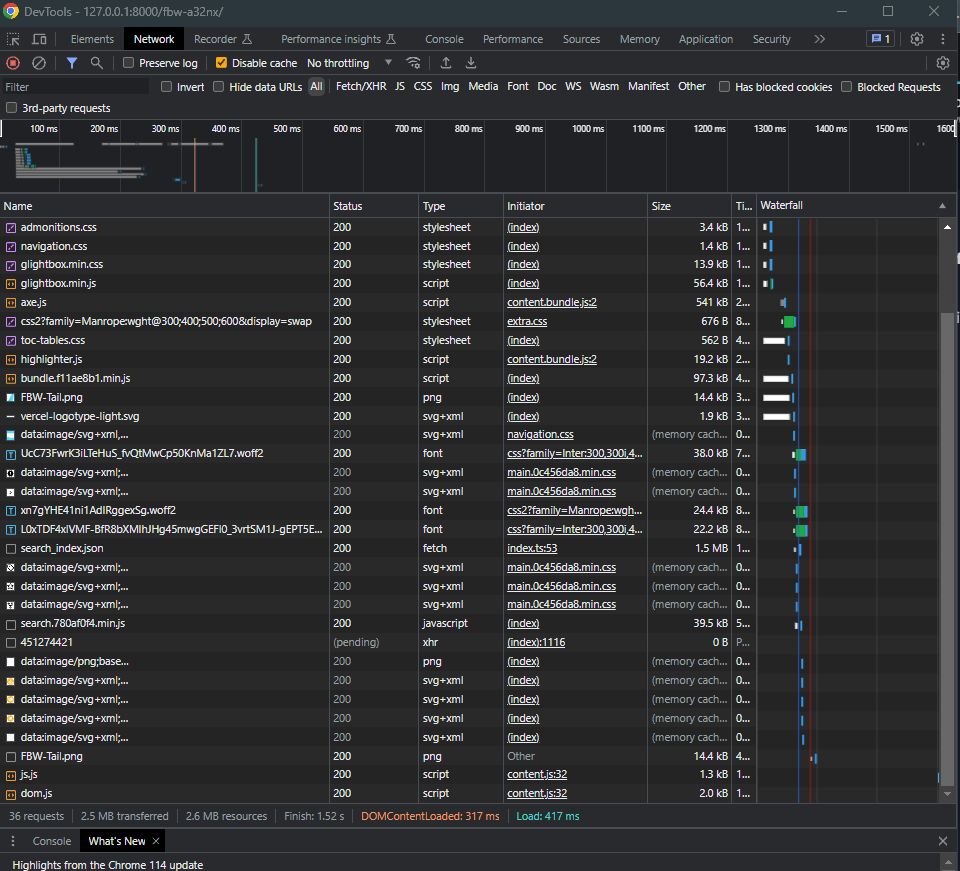Open the network search magnifier

tap(97, 63)
